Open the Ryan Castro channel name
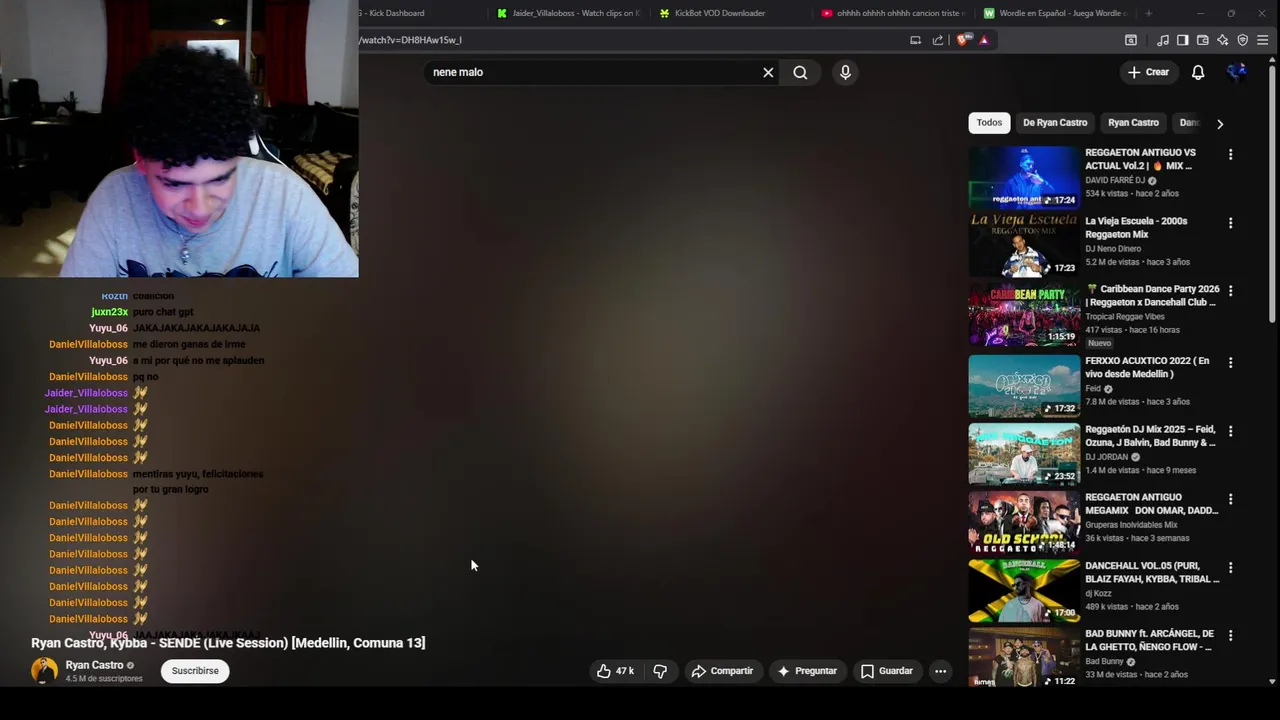This screenshot has width=1280, height=720. pos(94,665)
